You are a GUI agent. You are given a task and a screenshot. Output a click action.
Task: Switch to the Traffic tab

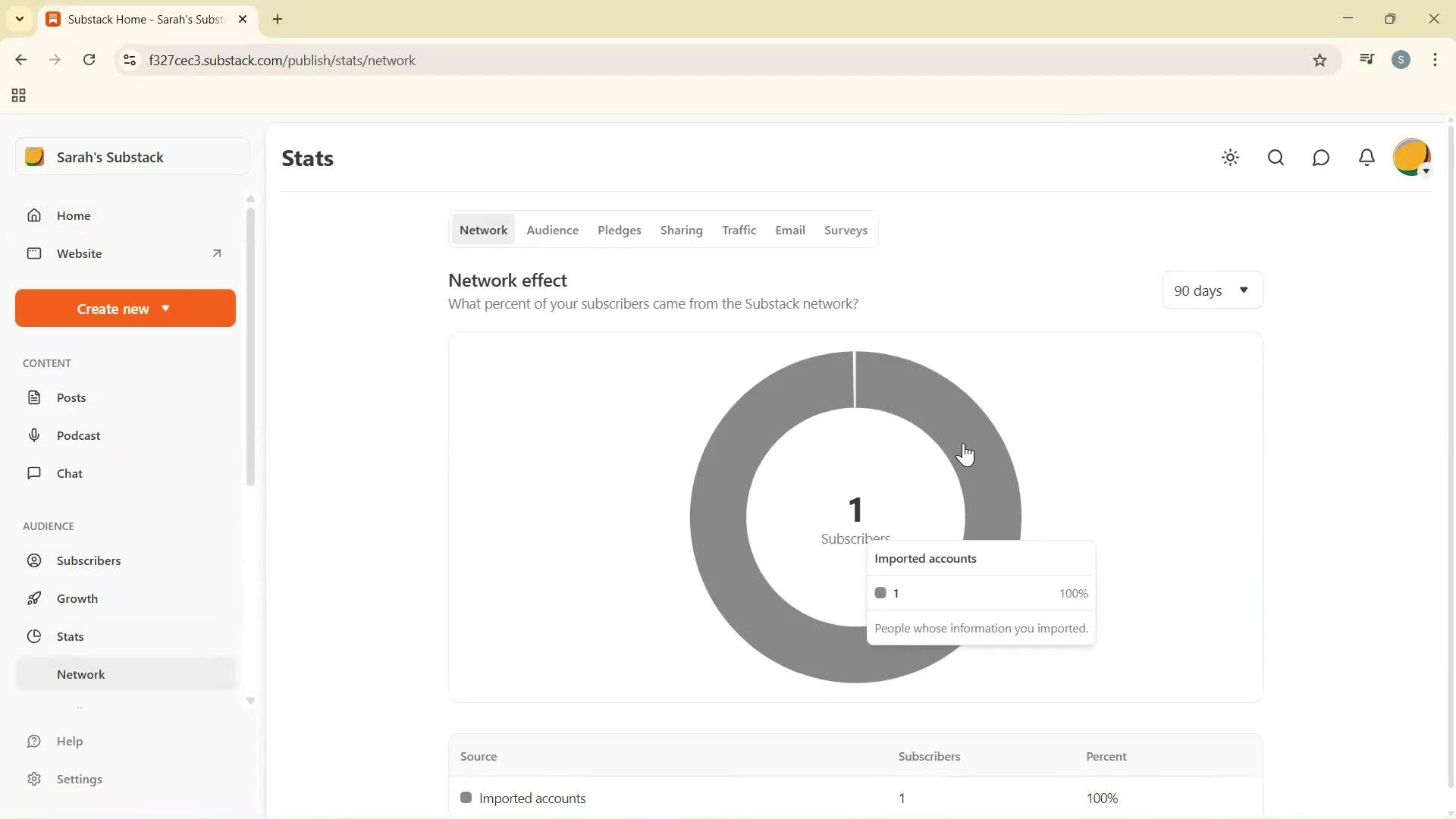(739, 230)
